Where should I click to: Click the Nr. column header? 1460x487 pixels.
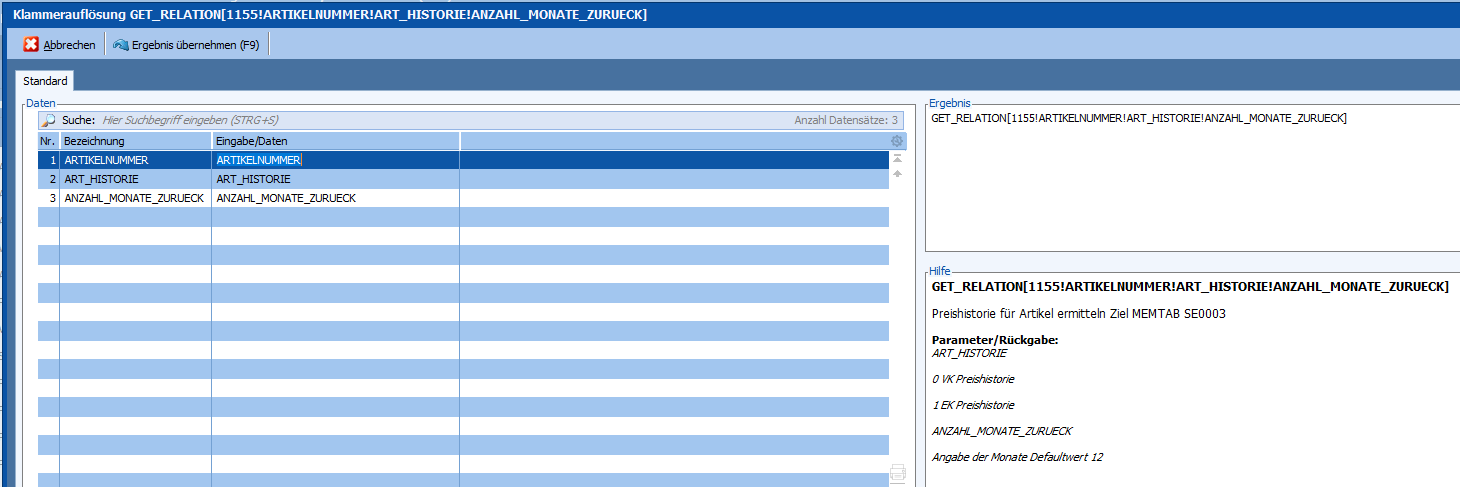click(48, 141)
